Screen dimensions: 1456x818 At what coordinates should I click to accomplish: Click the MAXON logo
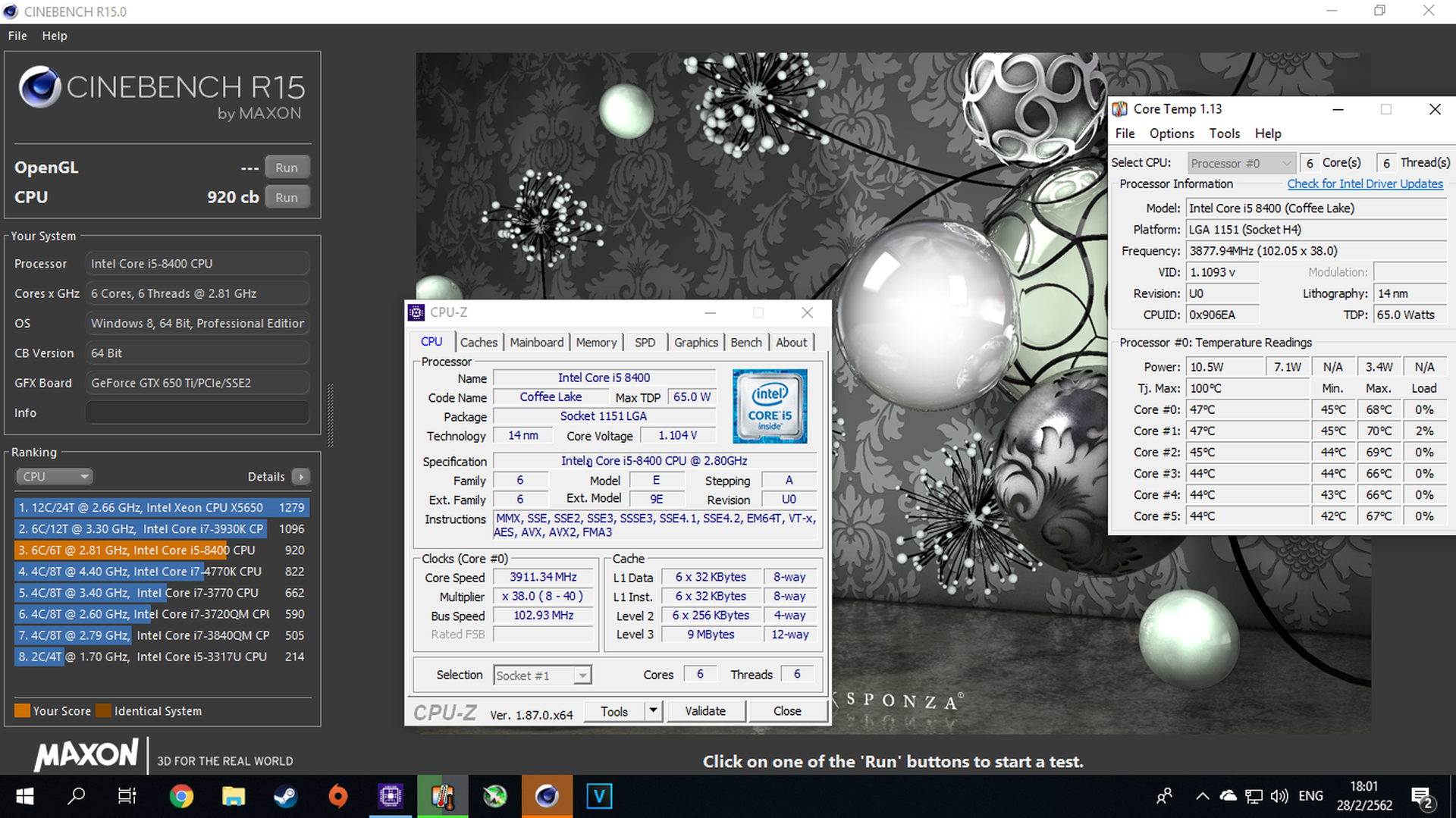(86, 755)
